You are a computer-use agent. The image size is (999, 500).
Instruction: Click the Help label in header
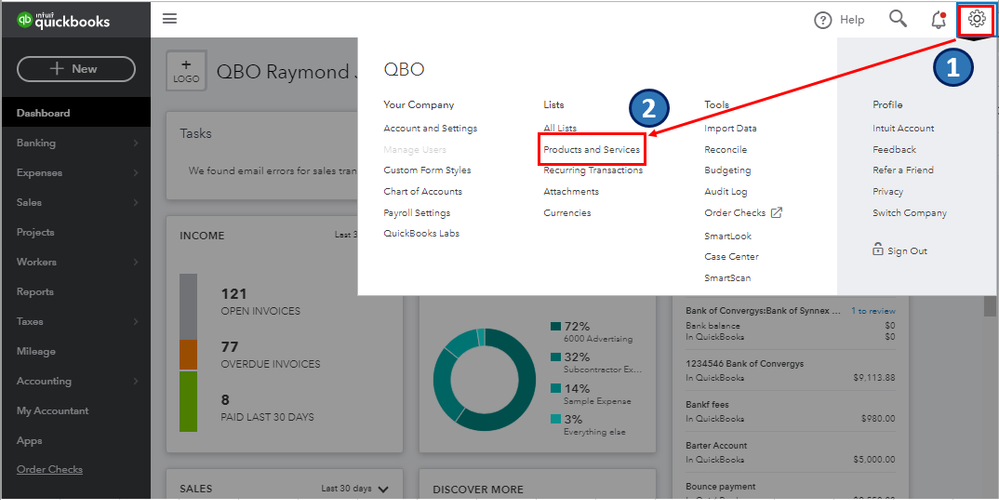click(x=852, y=20)
